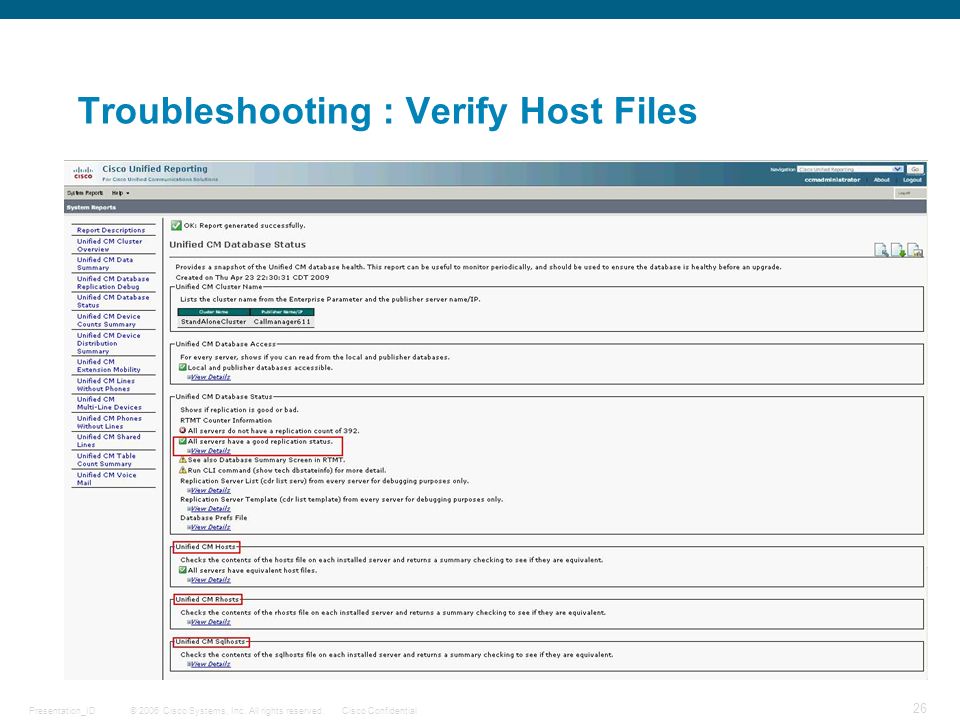Open Unified CM Data Summary report
The height and width of the screenshot is (720, 960).
click(105, 264)
